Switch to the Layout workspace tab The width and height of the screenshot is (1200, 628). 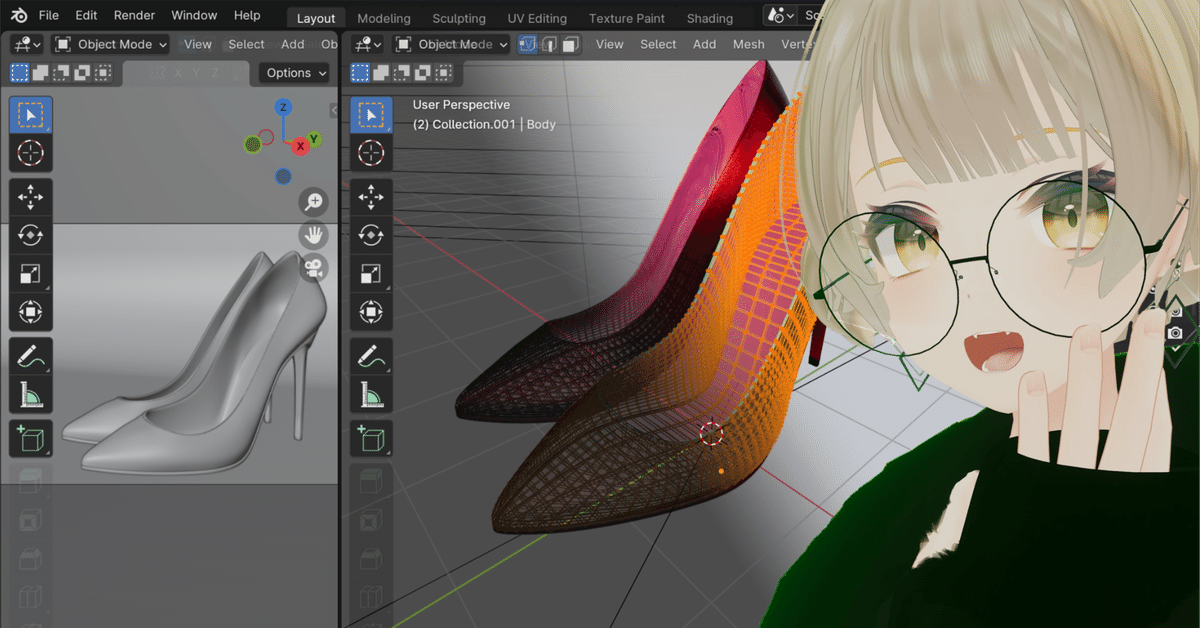tap(316, 18)
